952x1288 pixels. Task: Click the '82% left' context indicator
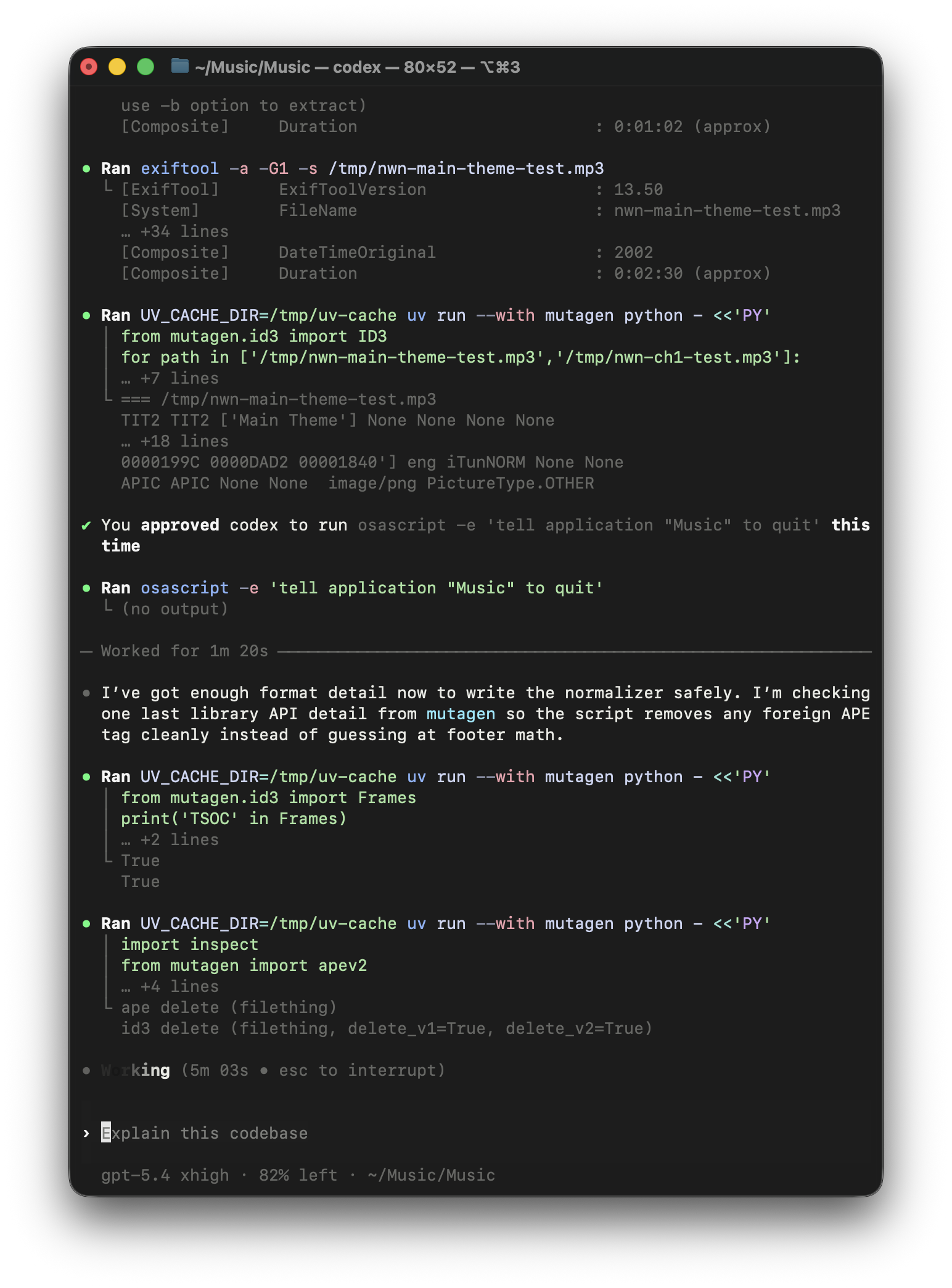(x=298, y=1176)
